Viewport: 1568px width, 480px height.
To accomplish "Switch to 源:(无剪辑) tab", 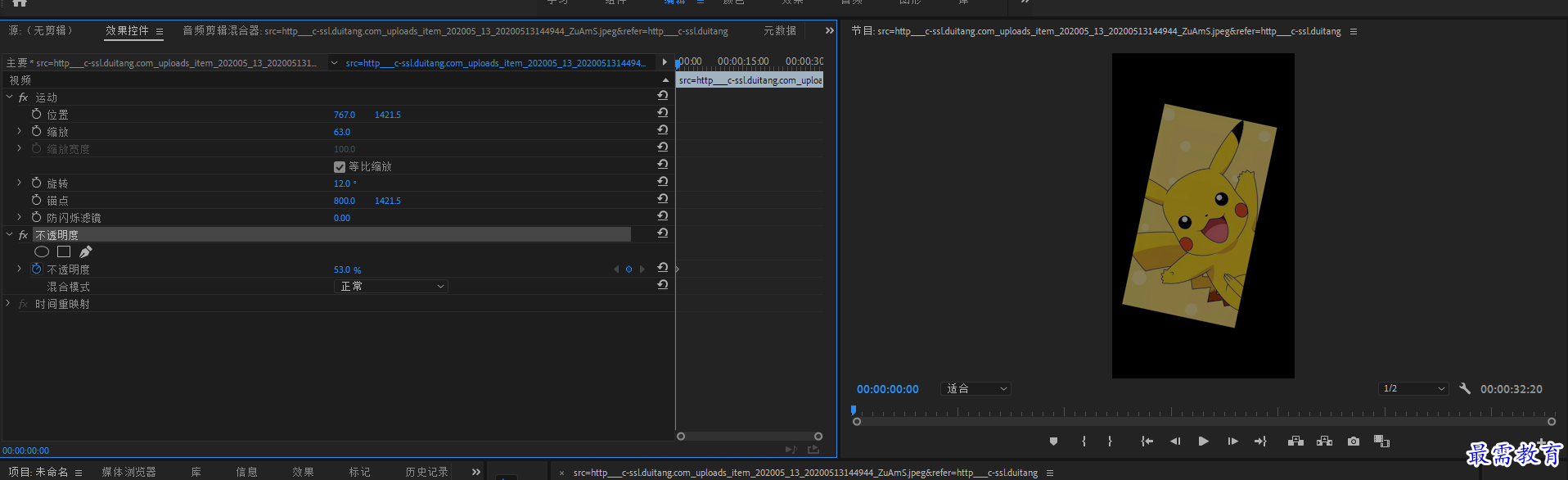I will pos(41,31).
